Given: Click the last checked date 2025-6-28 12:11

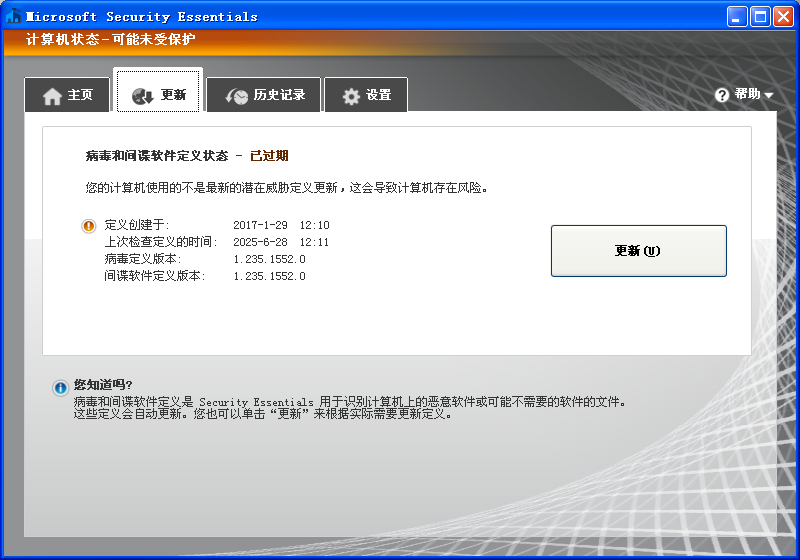Looking at the screenshot, I should 281,242.
